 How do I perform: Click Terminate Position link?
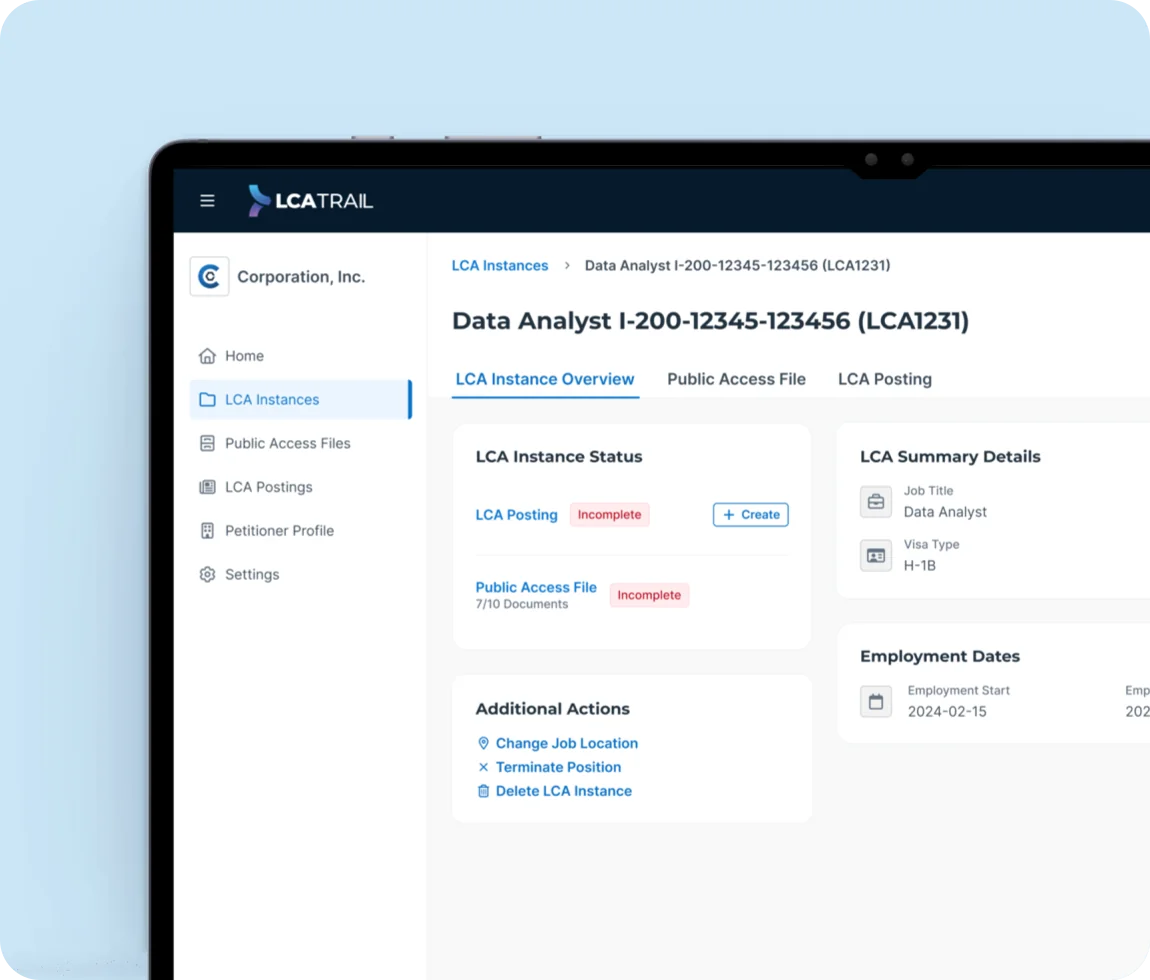click(x=558, y=767)
